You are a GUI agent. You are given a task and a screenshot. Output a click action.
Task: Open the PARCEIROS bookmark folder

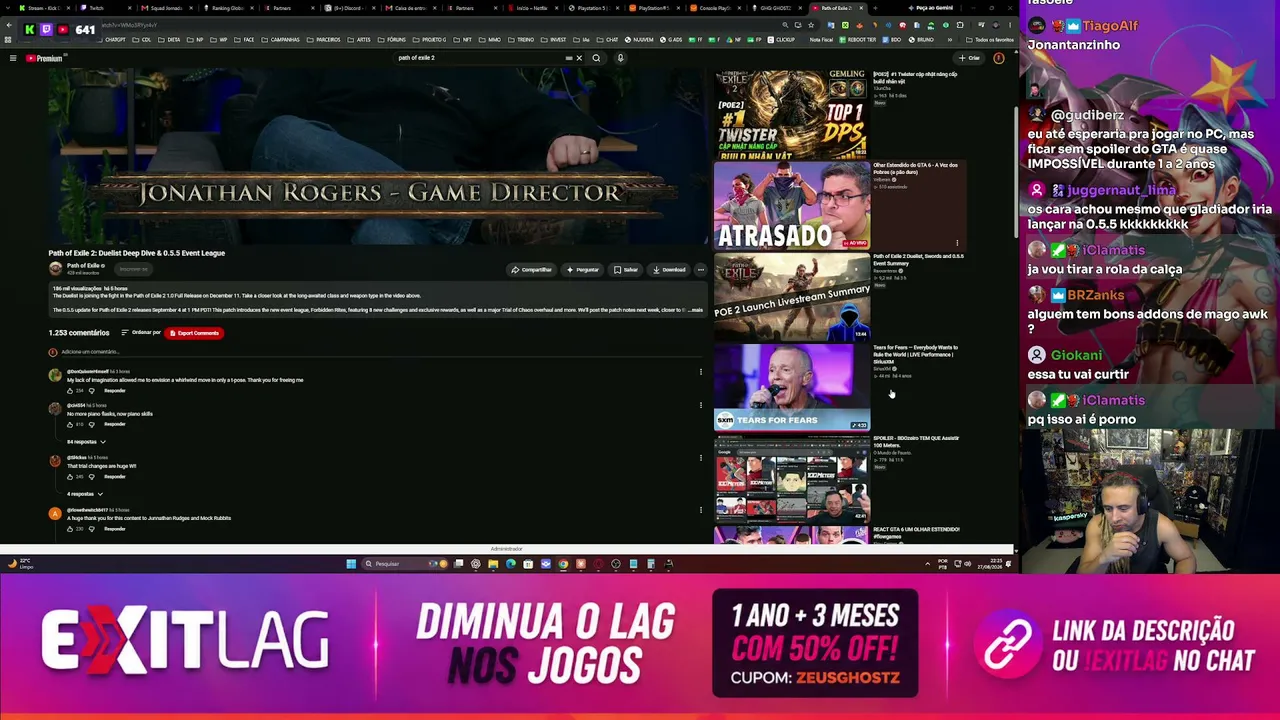point(325,40)
